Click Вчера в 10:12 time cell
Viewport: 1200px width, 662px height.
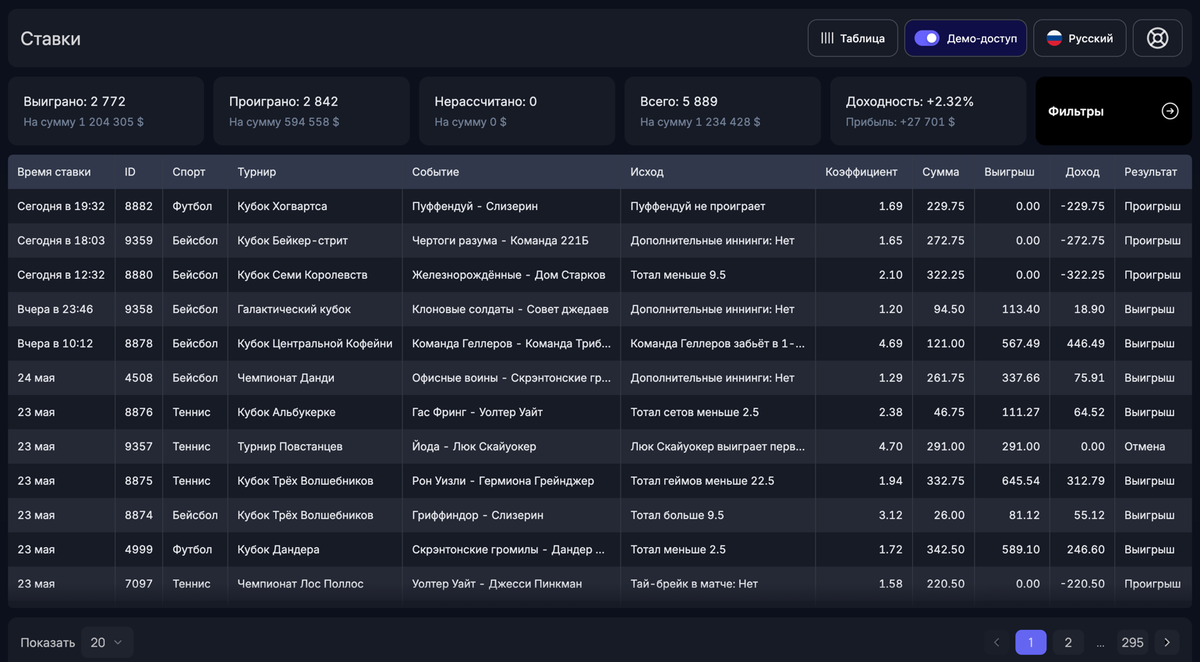click(x=55, y=343)
